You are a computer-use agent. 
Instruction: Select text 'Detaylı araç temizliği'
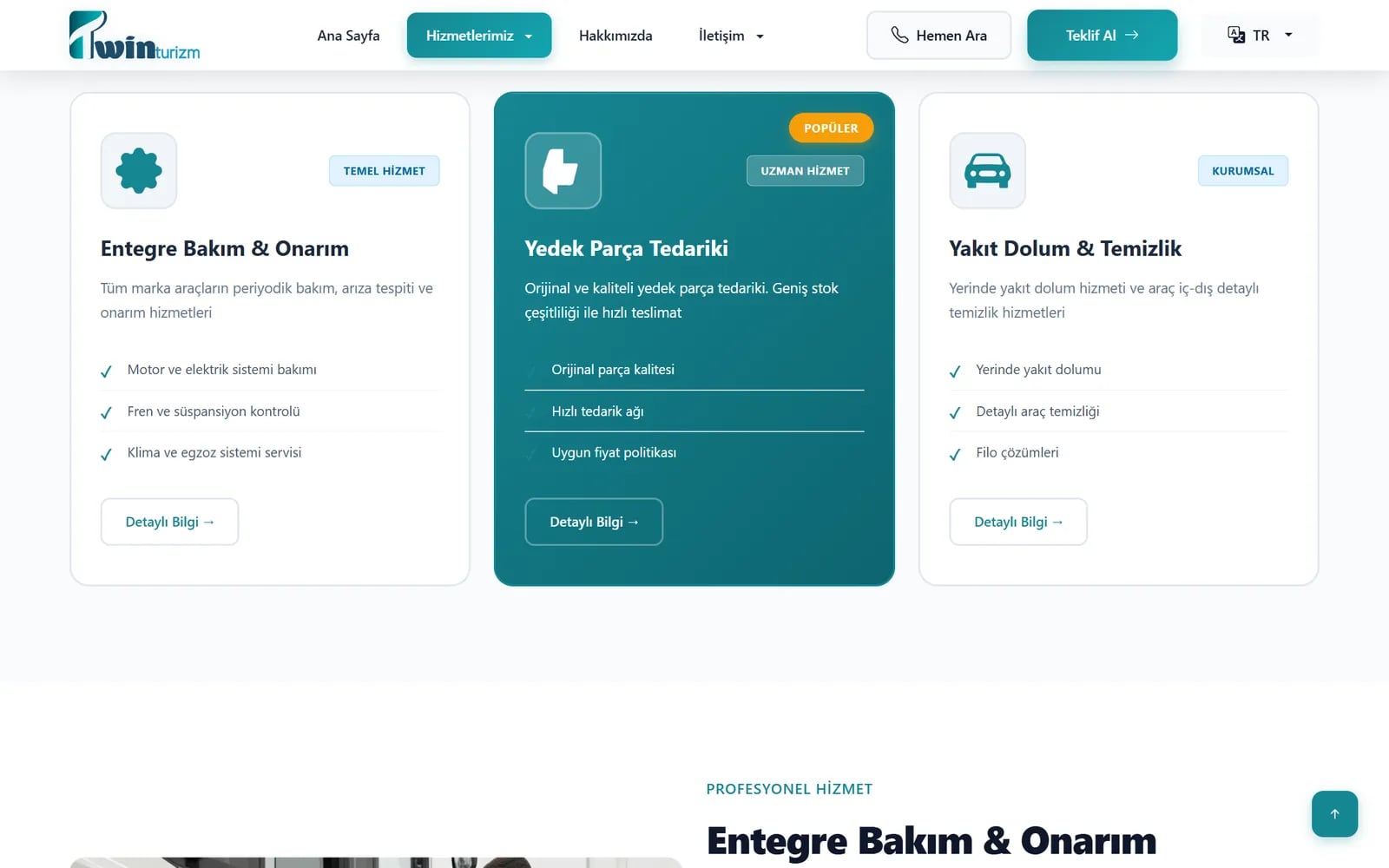click(1037, 411)
